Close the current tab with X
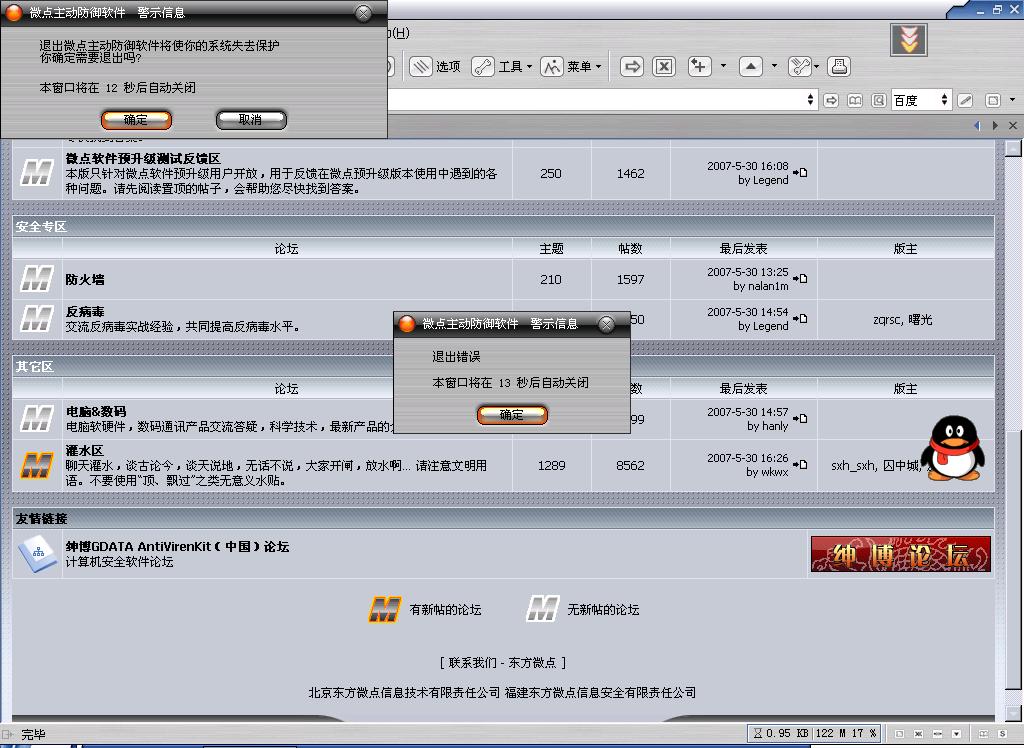Viewport: 1024px width, 748px height. tap(1013, 125)
